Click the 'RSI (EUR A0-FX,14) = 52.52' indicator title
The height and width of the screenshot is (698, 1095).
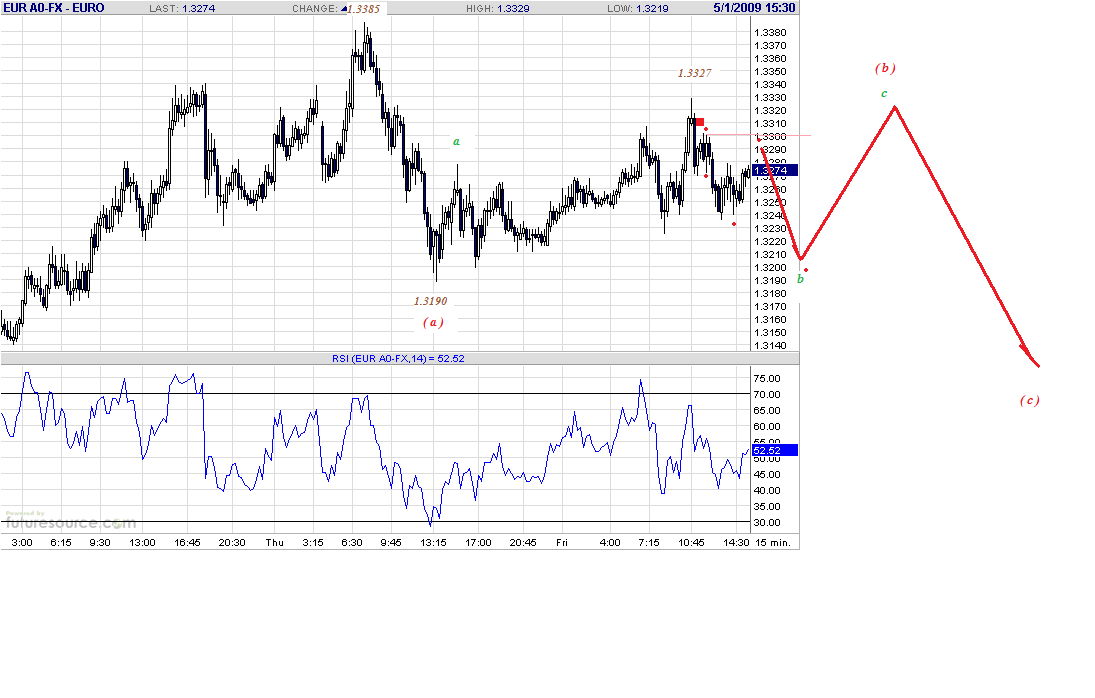click(398, 358)
